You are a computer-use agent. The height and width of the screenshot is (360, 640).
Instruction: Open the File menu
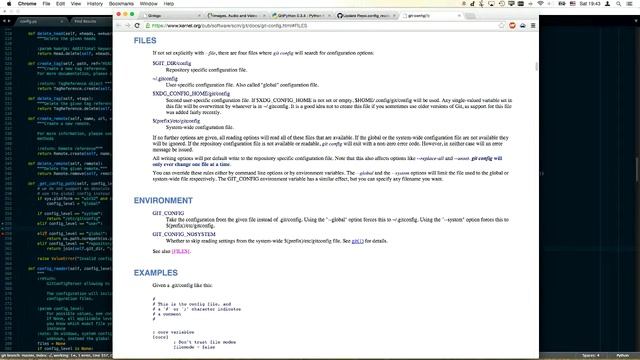pyautogui.click(x=47, y=4)
